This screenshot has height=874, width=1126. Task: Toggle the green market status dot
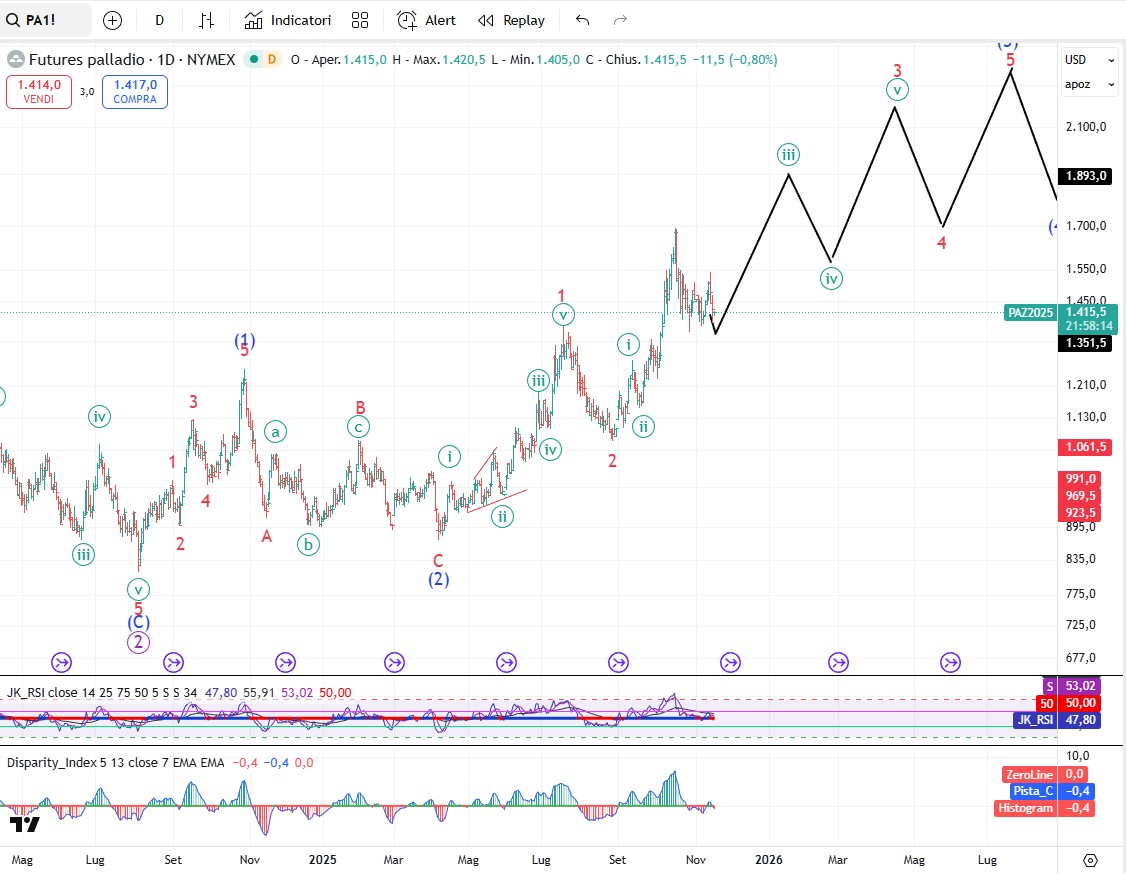253,60
